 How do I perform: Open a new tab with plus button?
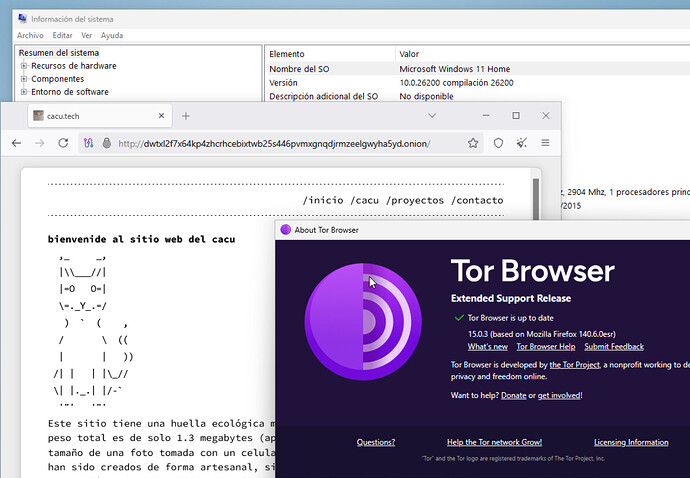[x=186, y=116]
